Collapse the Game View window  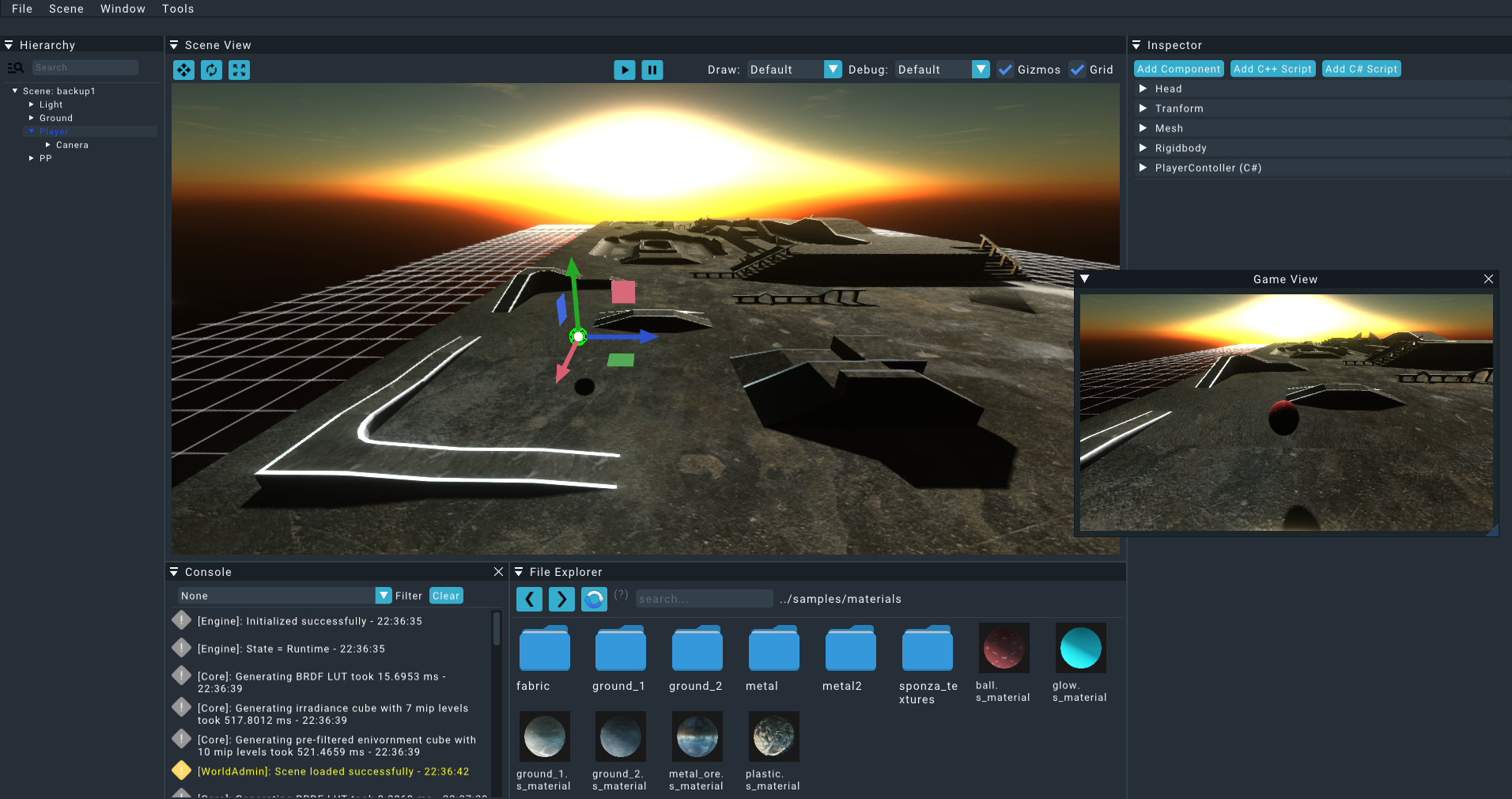coord(1085,278)
